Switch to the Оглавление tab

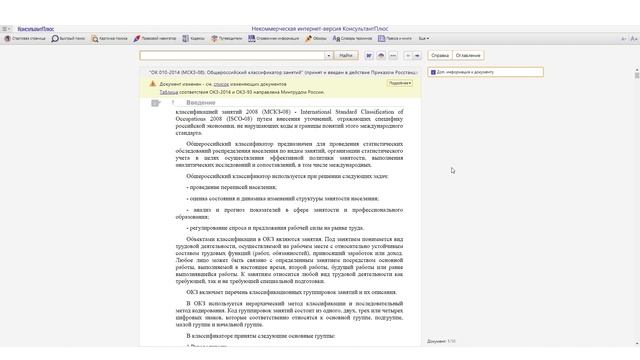(x=468, y=56)
